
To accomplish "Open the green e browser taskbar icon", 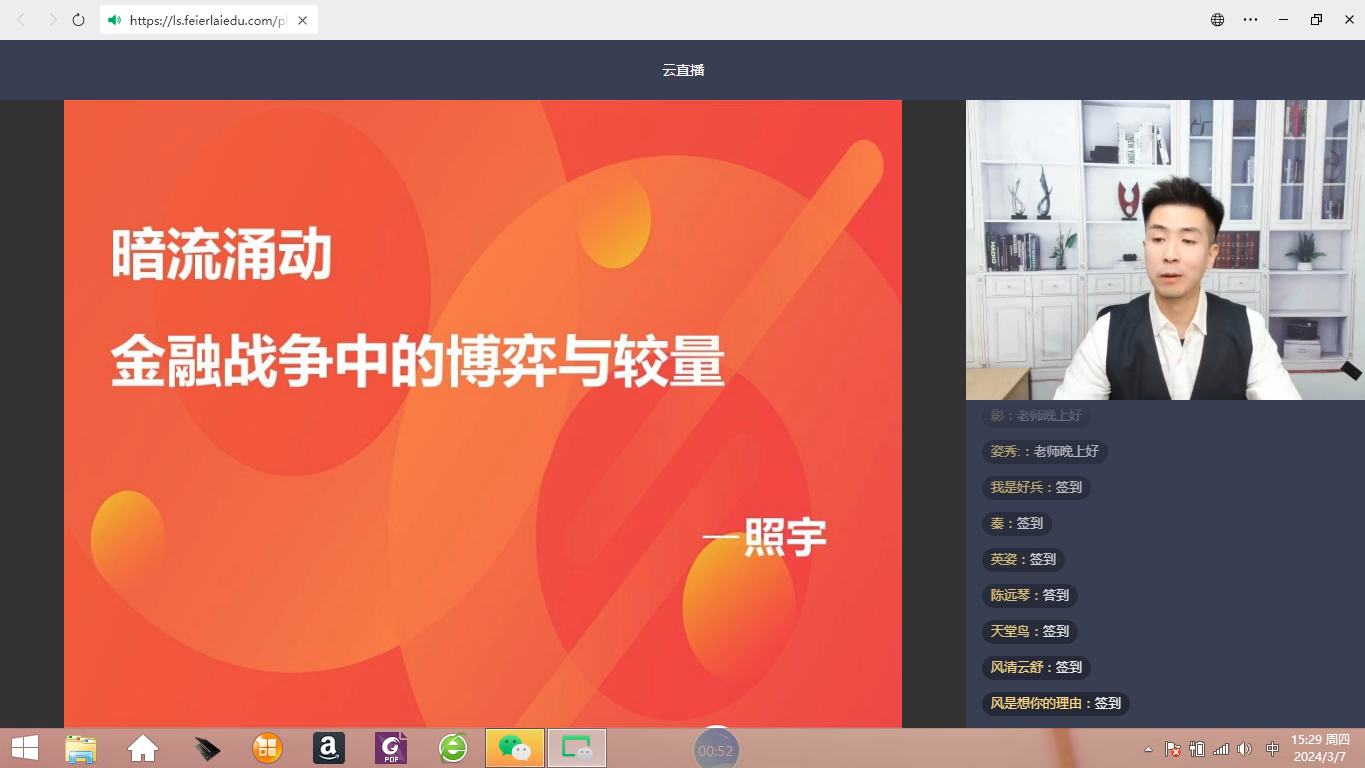I will click(x=453, y=748).
